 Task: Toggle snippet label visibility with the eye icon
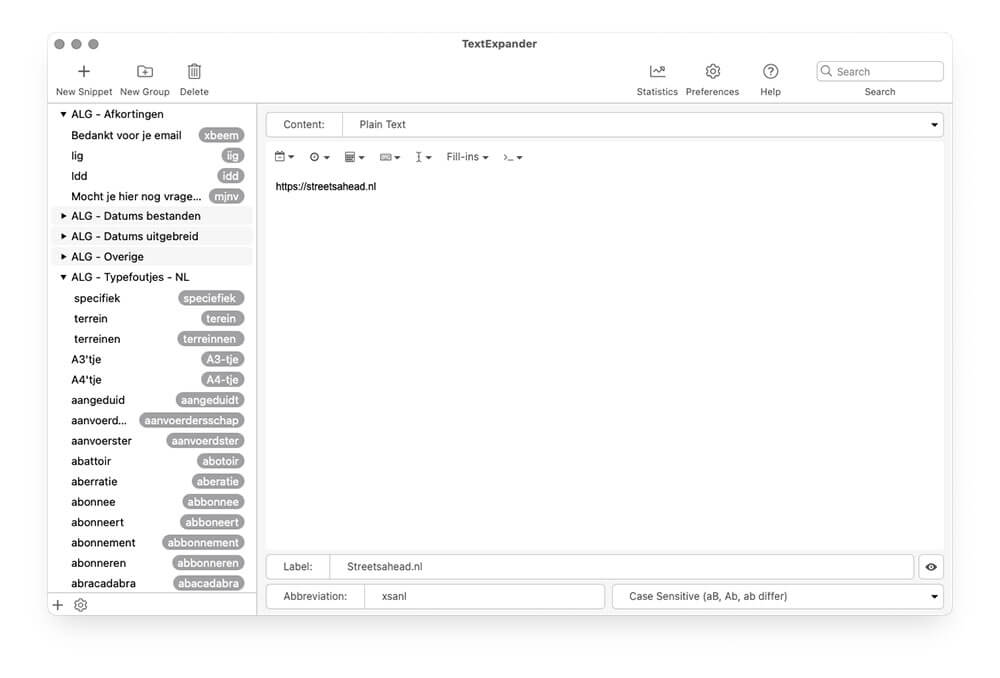(930, 566)
